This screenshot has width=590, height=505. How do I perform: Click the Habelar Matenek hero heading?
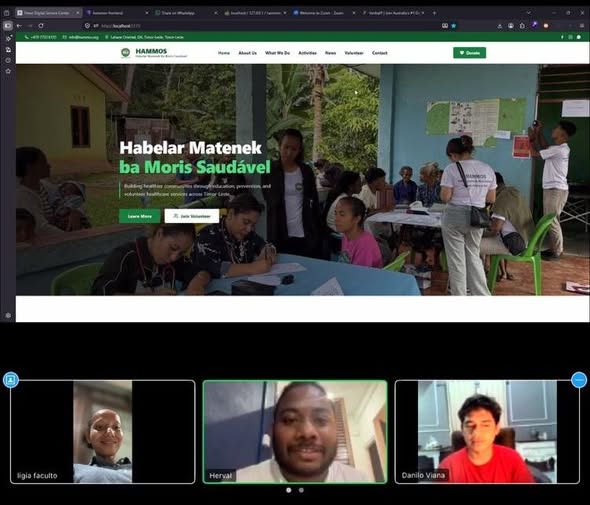pos(190,148)
